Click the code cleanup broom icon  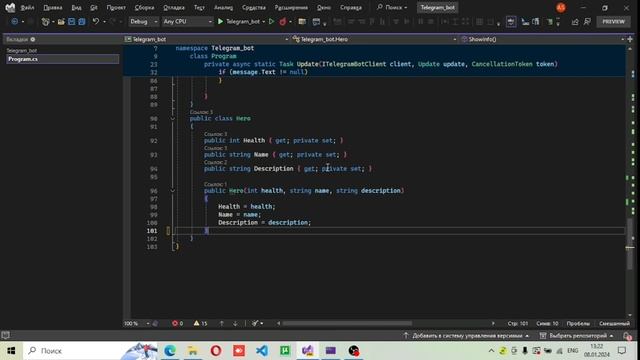pos(255,323)
